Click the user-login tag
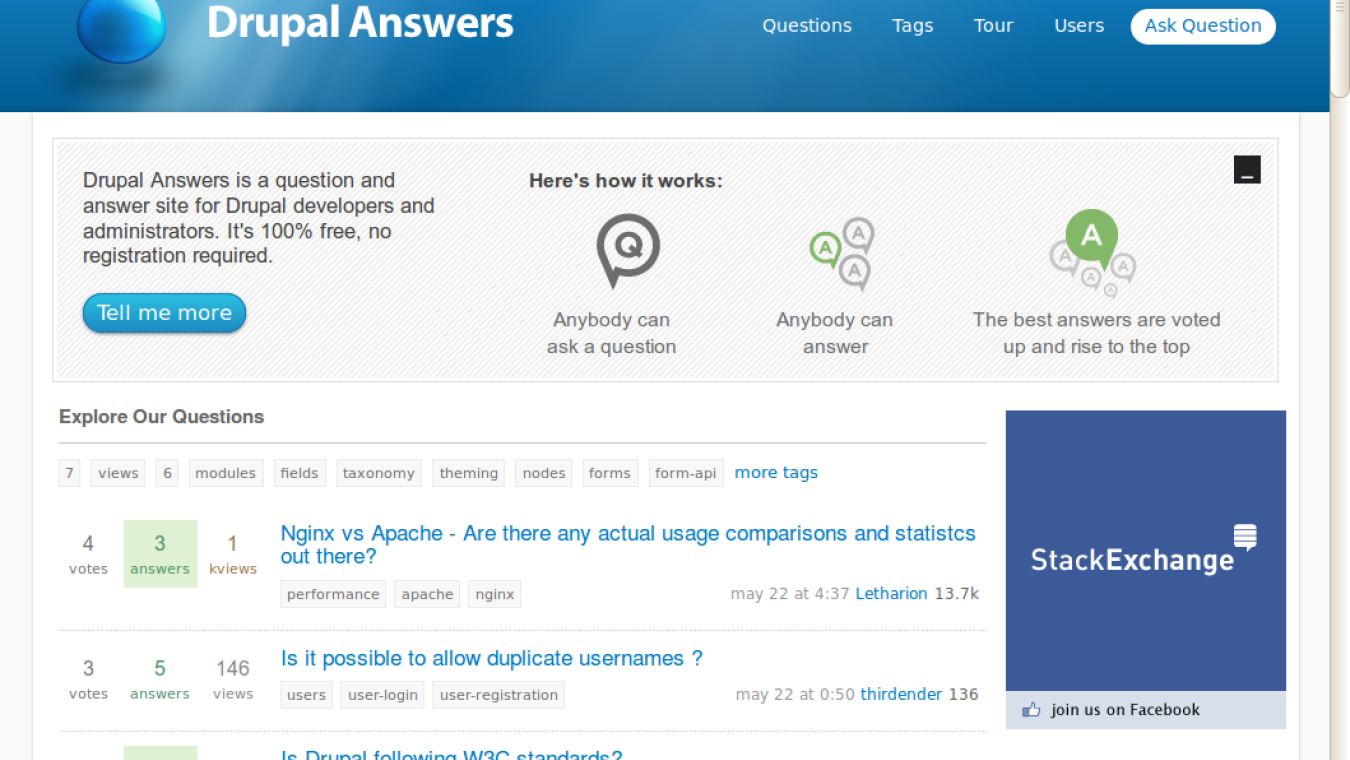The height and width of the screenshot is (760, 1350). [383, 695]
